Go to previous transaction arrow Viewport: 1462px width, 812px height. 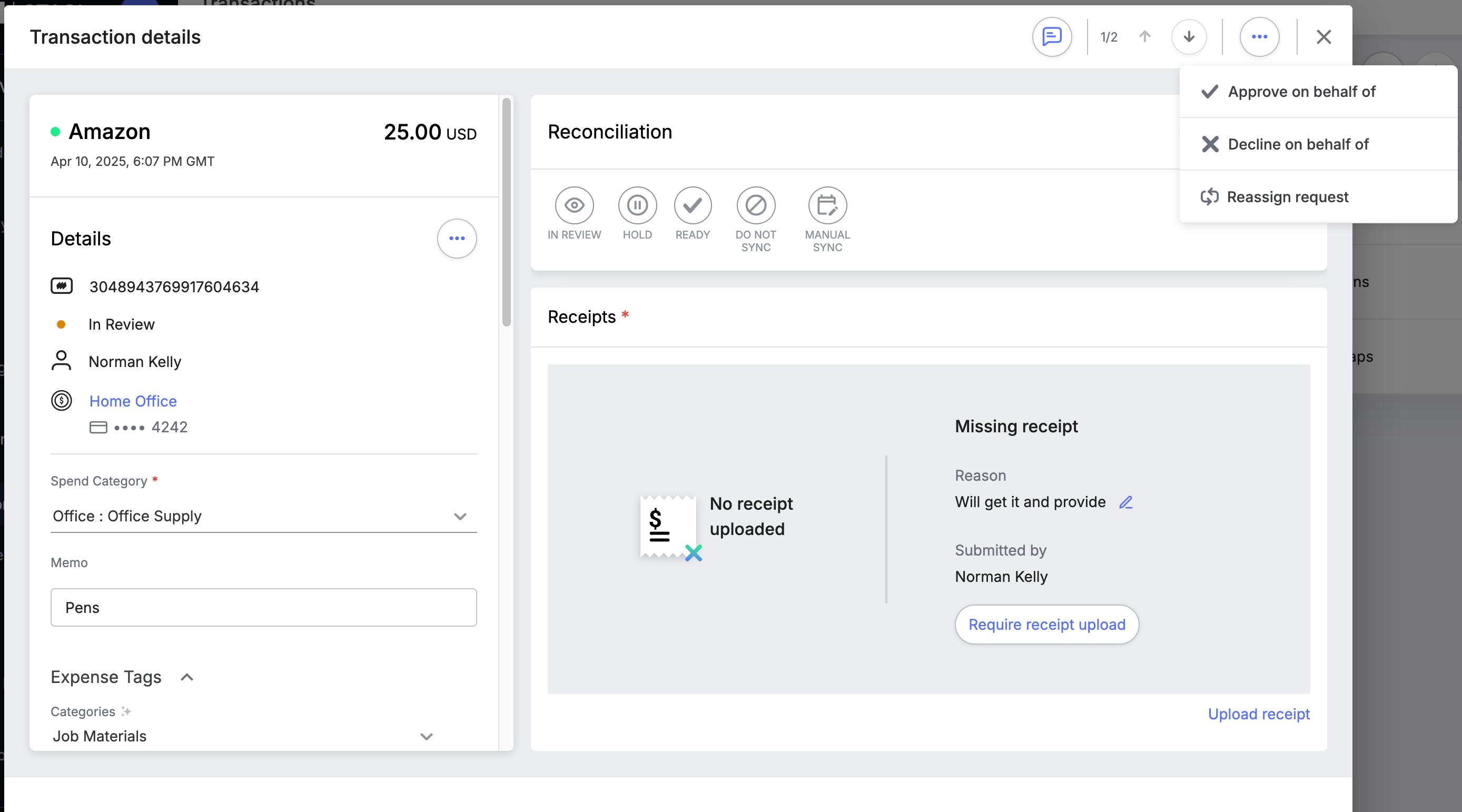click(x=1145, y=37)
